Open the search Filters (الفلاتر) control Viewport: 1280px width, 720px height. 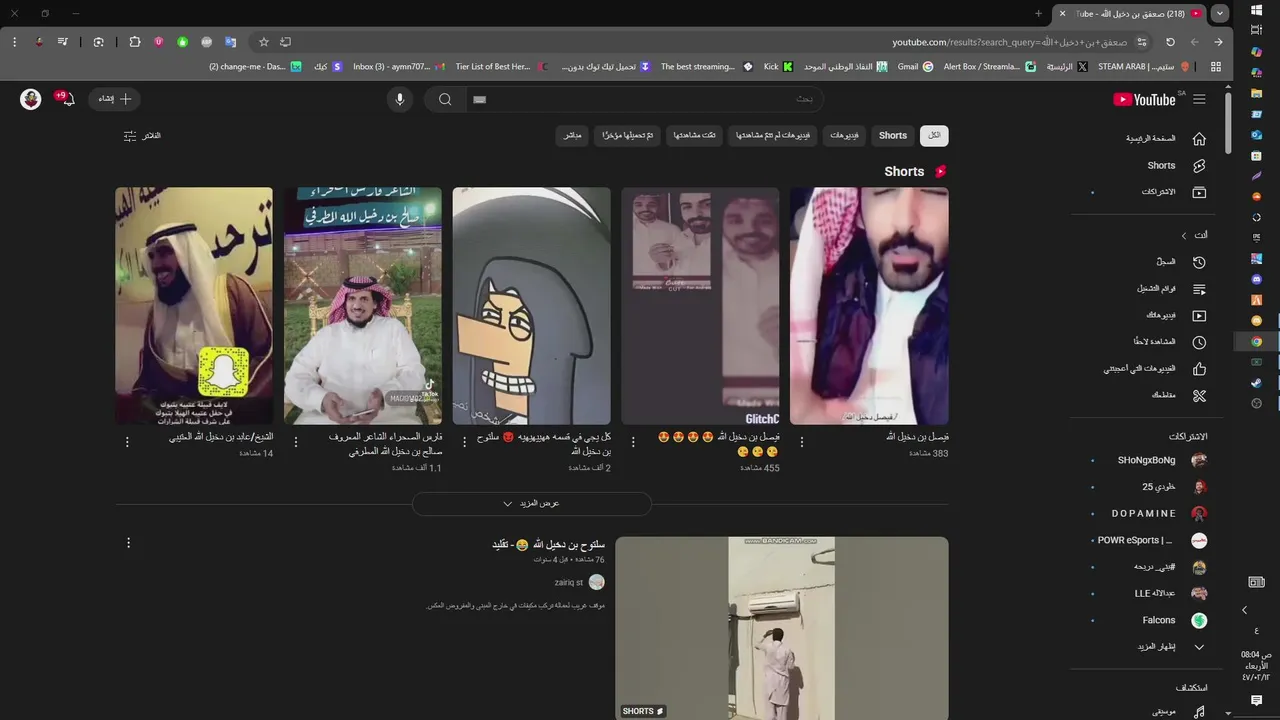click(x=142, y=136)
